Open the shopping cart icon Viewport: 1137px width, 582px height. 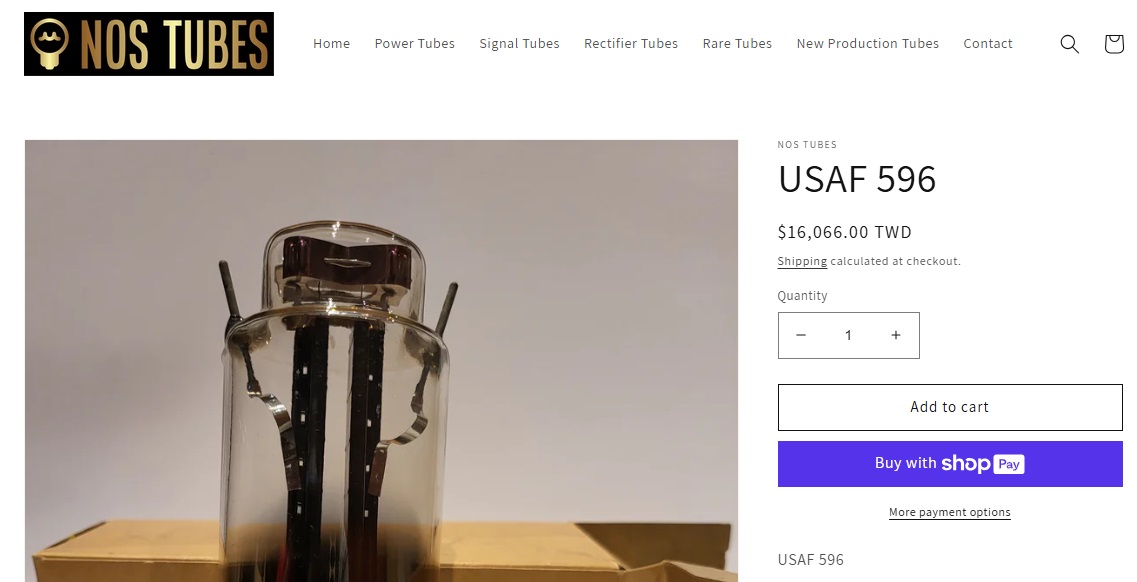tap(1114, 44)
